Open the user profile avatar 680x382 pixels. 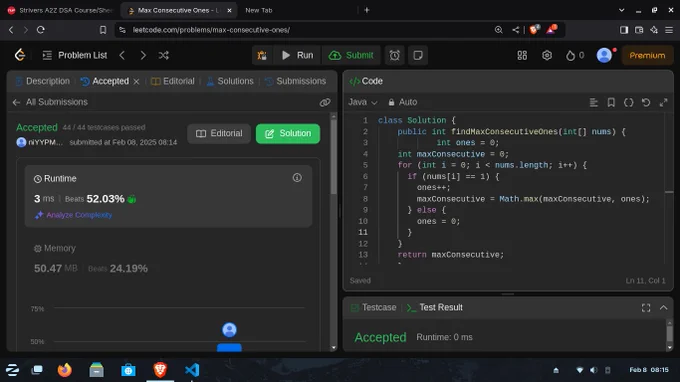604,56
